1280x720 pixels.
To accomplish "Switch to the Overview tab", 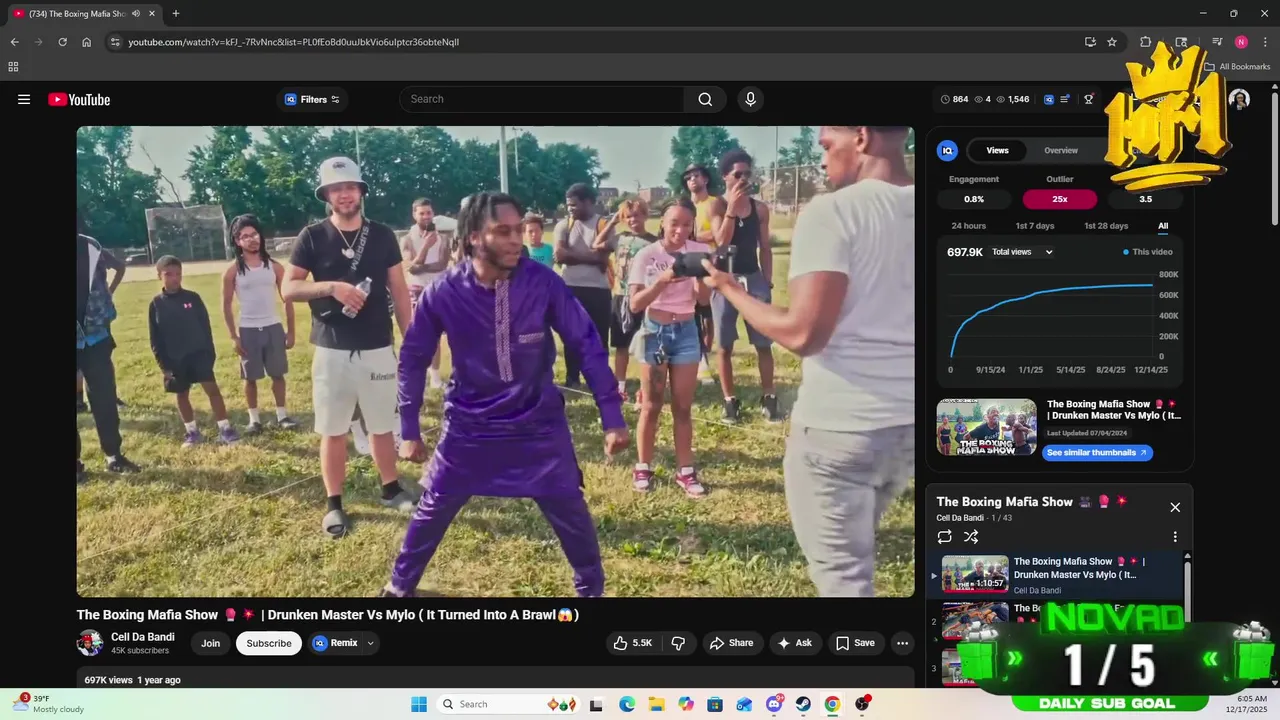I will [x=1061, y=150].
